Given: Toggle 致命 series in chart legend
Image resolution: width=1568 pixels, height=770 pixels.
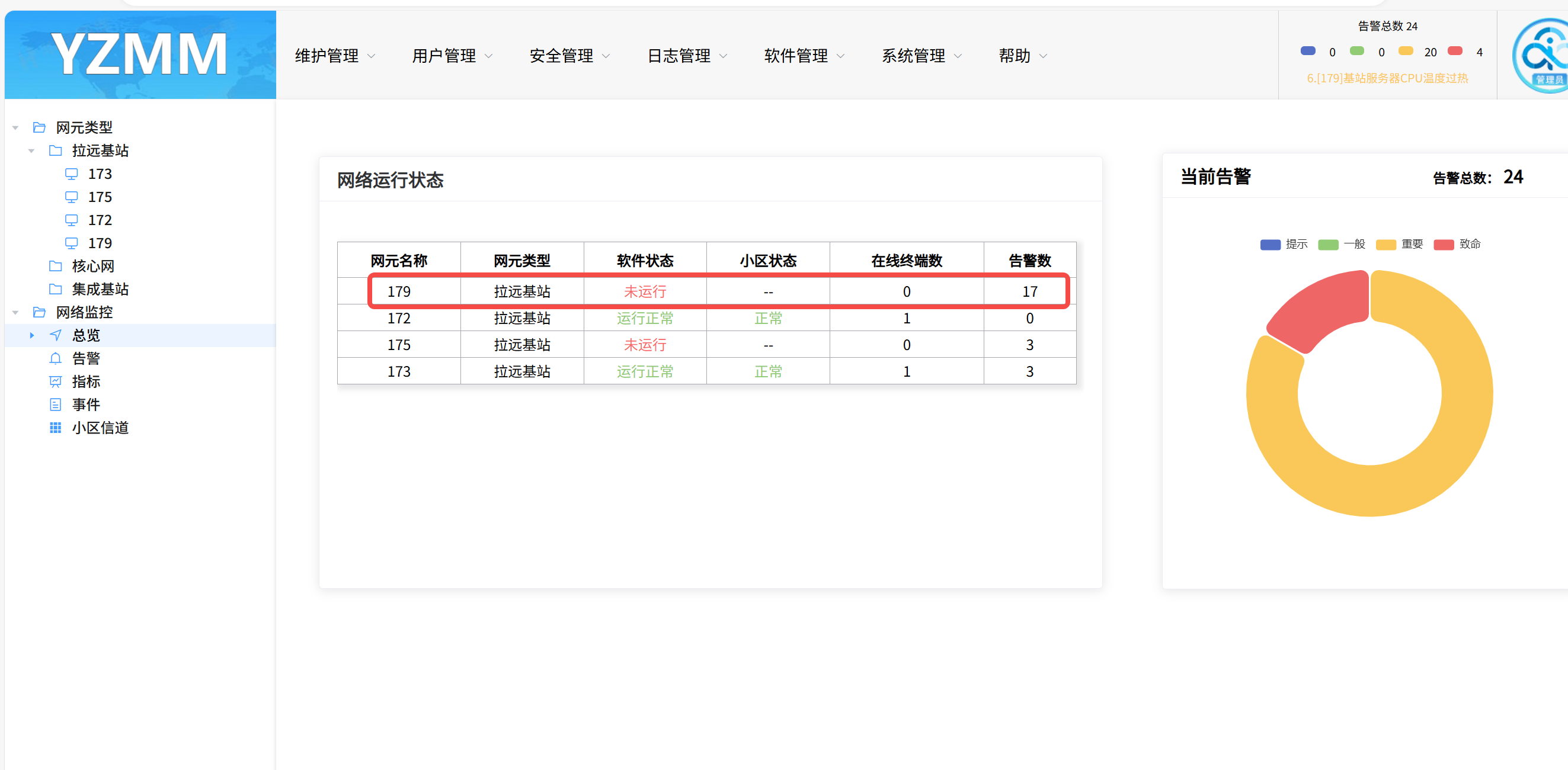Looking at the screenshot, I should (x=1457, y=245).
